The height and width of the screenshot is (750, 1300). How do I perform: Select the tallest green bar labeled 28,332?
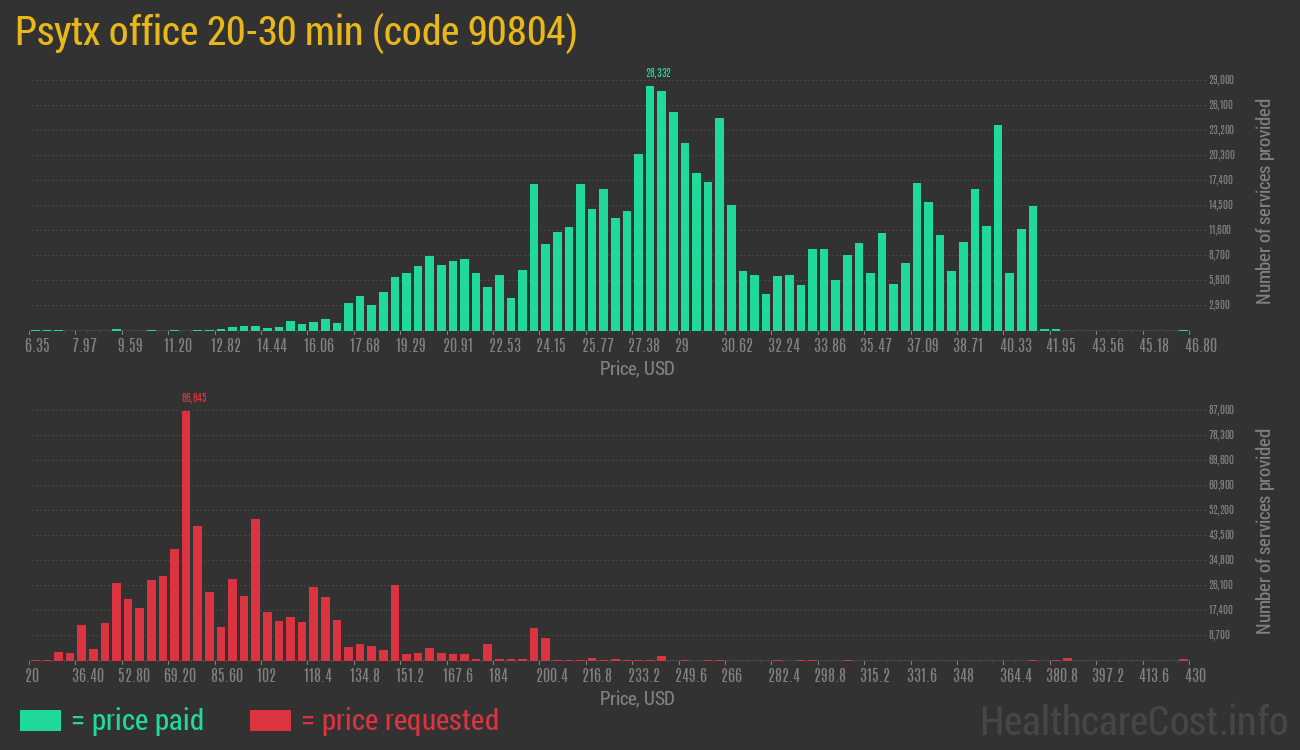650,208
